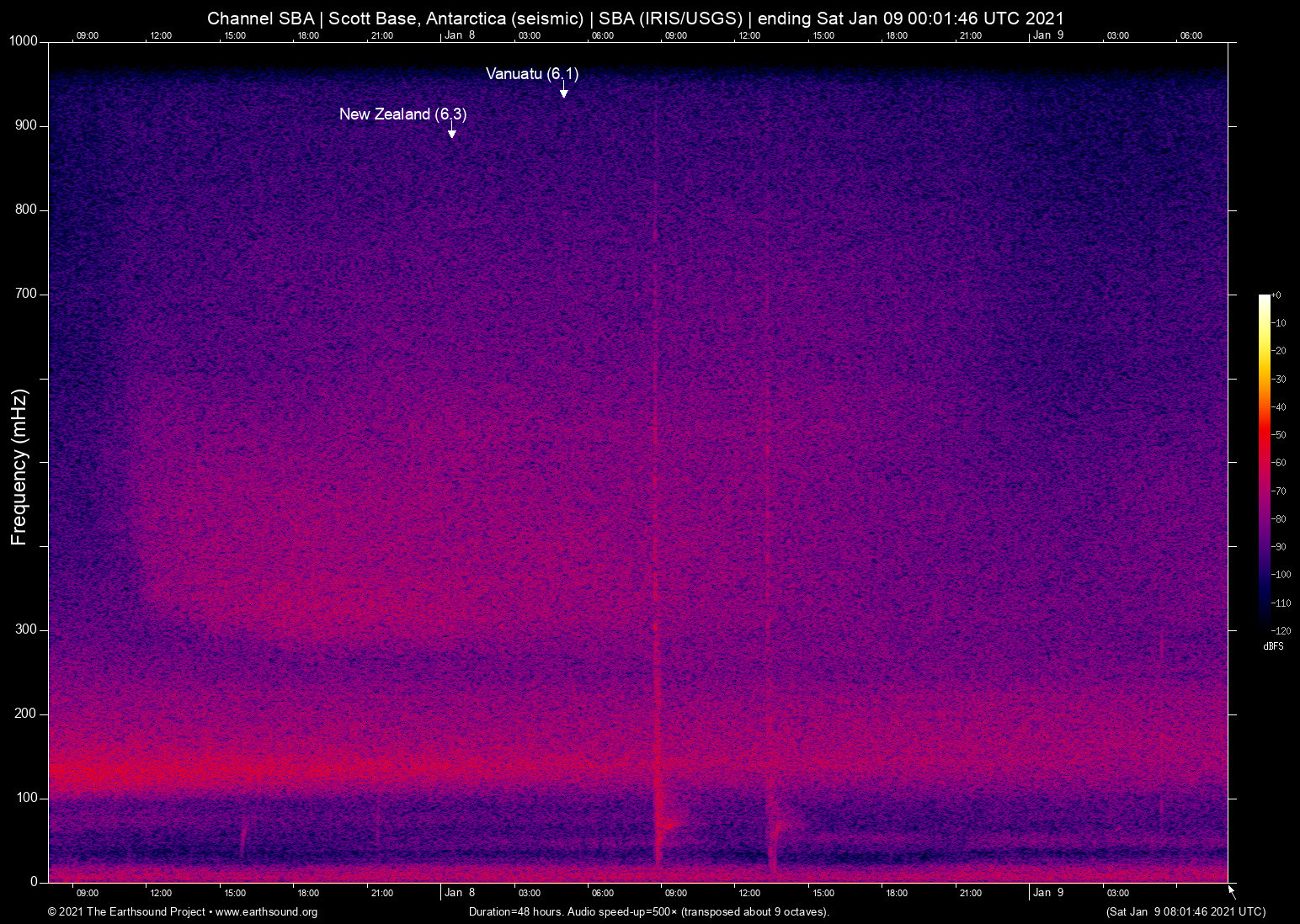Image resolution: width=1300 pixels, height=924 pixels.
Task: Click the dBFS unit label under the color scale
Action: (1273, 646)
